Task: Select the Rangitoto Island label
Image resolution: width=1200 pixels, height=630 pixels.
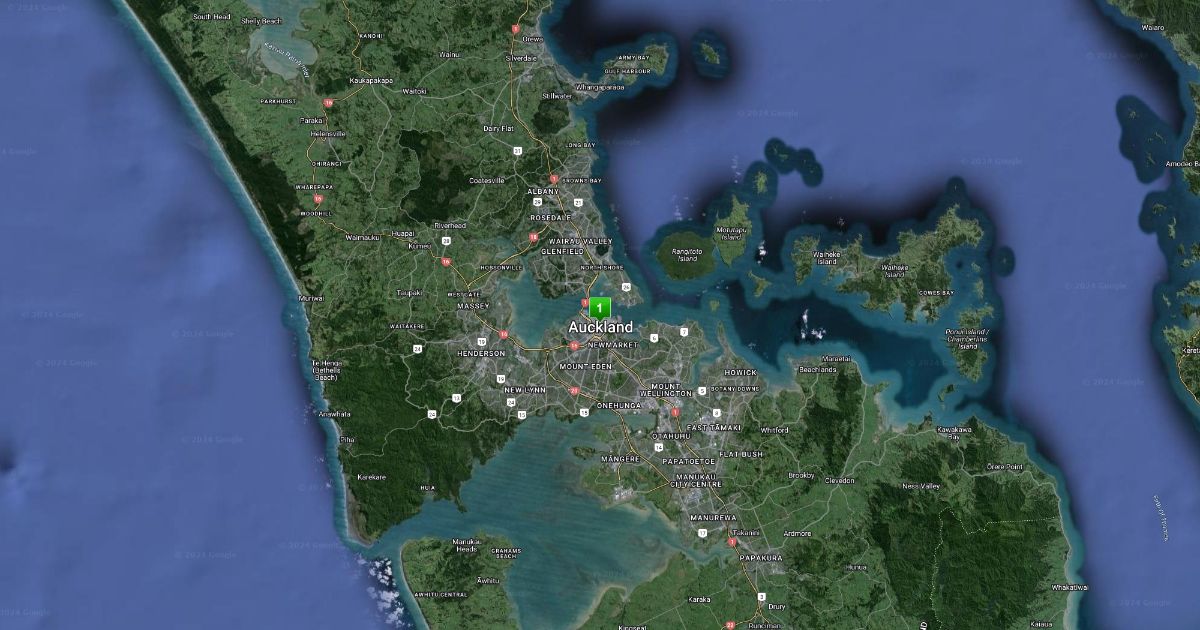Action: [x=686, y=255]
